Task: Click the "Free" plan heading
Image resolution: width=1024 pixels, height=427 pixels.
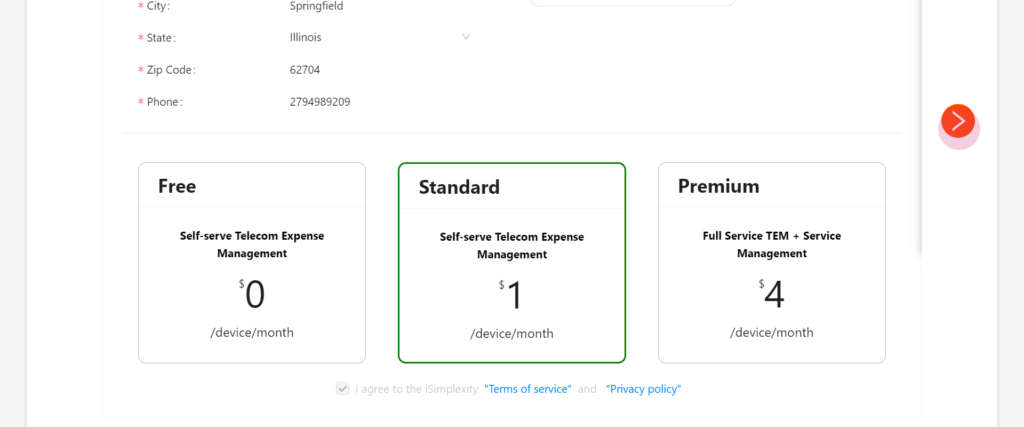Action: click(x=177, y=186)
